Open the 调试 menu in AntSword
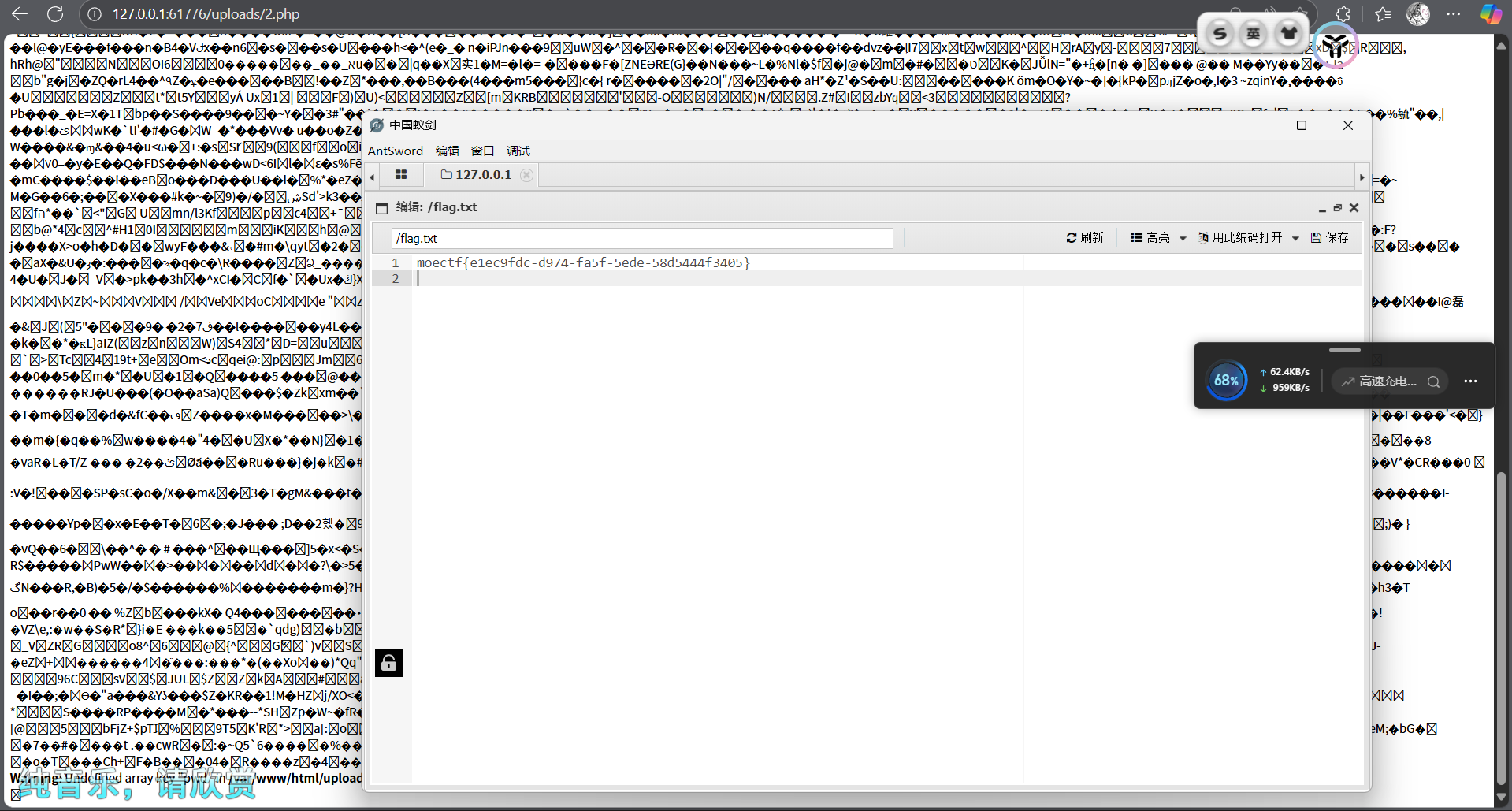The width and height of the screenshot is (1512, 811). 518,151
